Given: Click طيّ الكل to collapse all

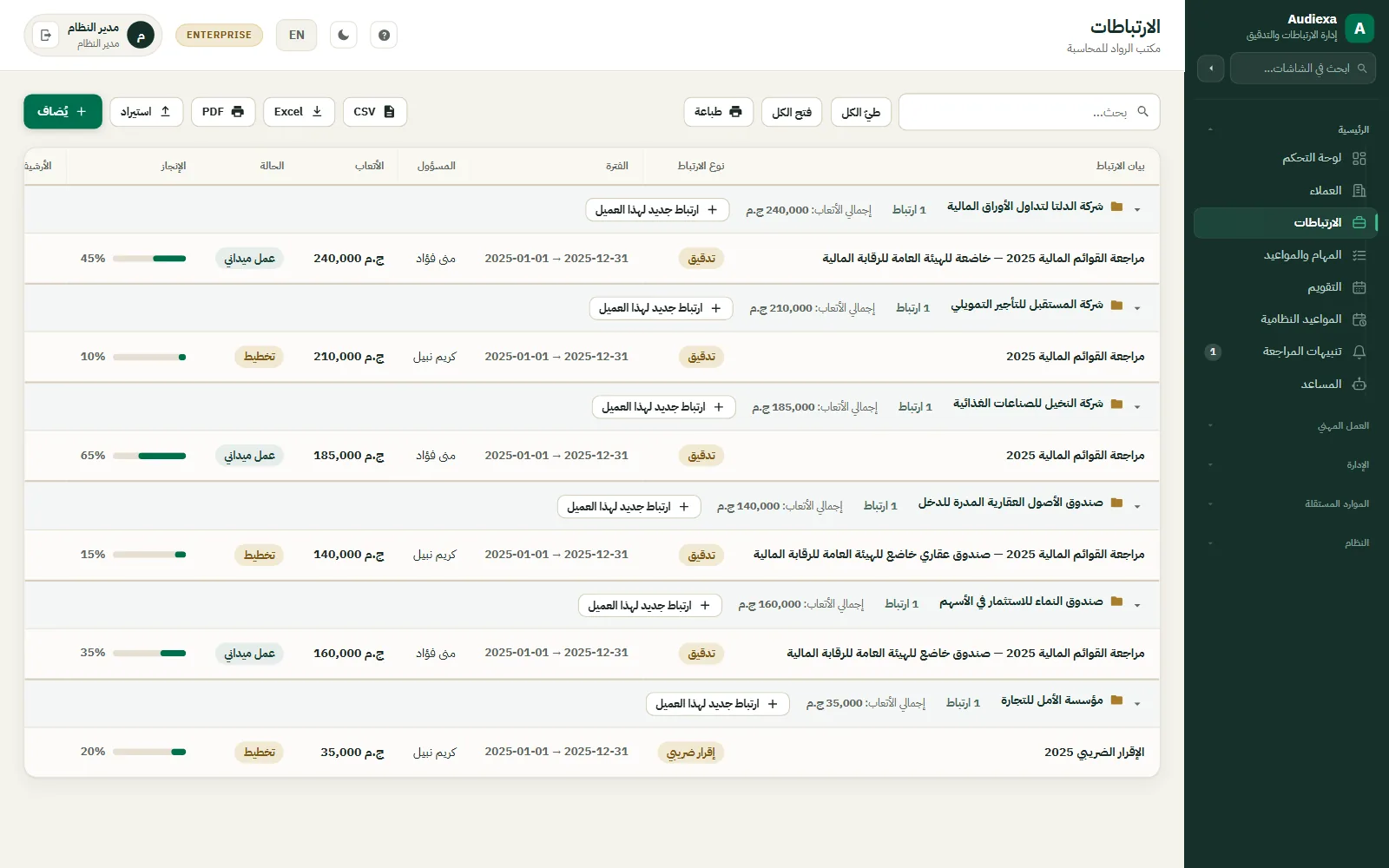Looking at the screenshot, I should click(861, 112).
